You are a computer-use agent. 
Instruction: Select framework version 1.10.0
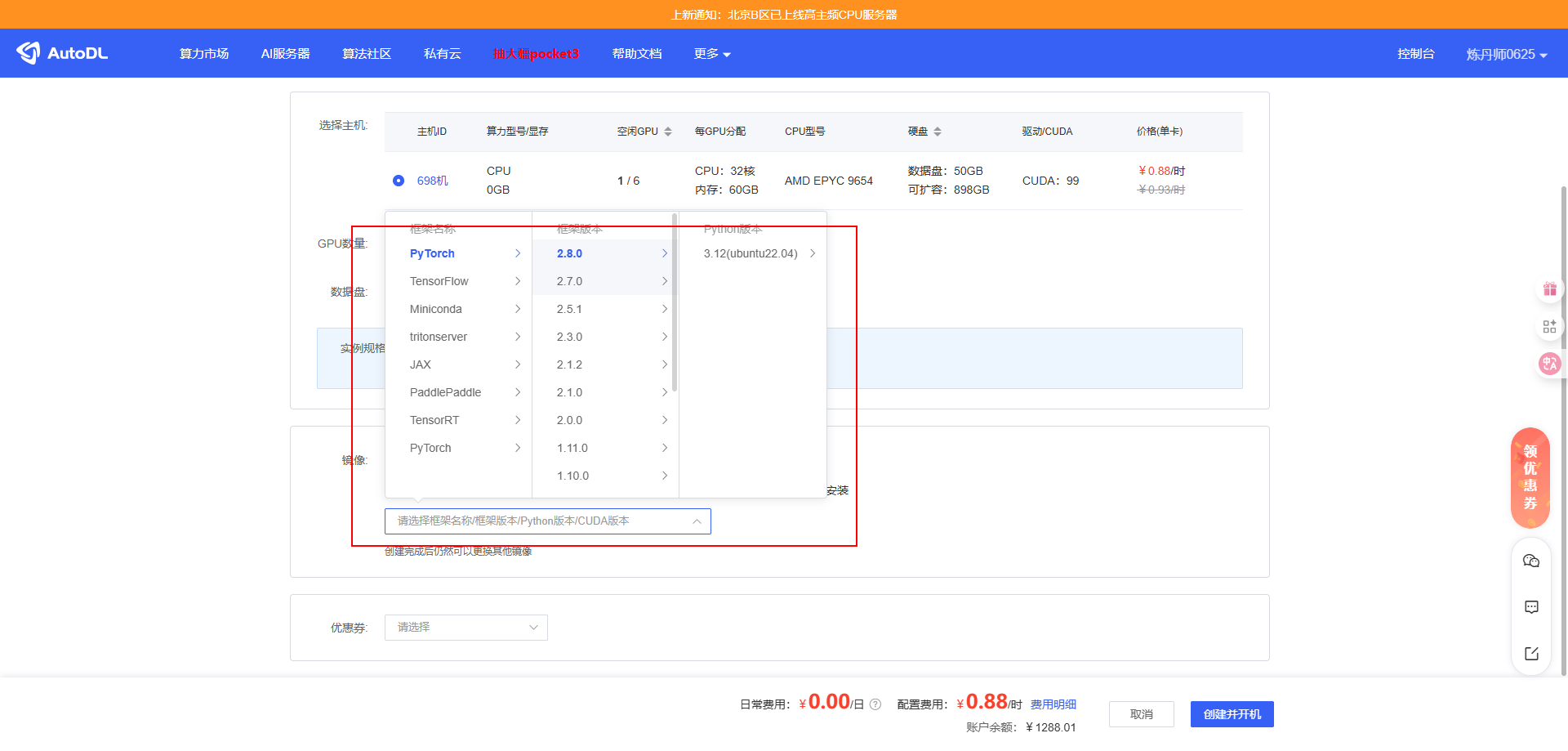point(605,476)
